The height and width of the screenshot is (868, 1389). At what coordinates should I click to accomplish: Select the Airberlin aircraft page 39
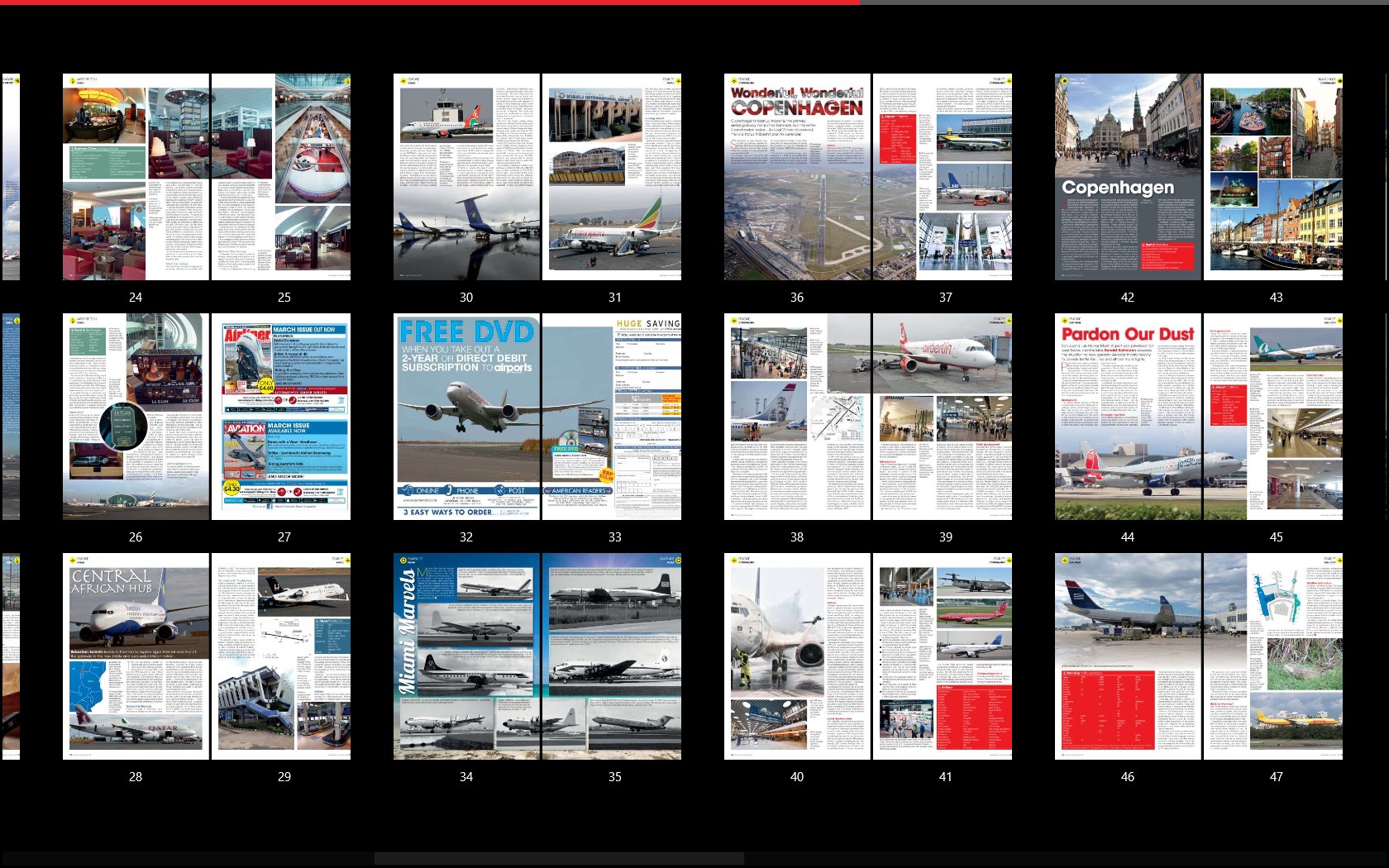[x=943, y=417]
